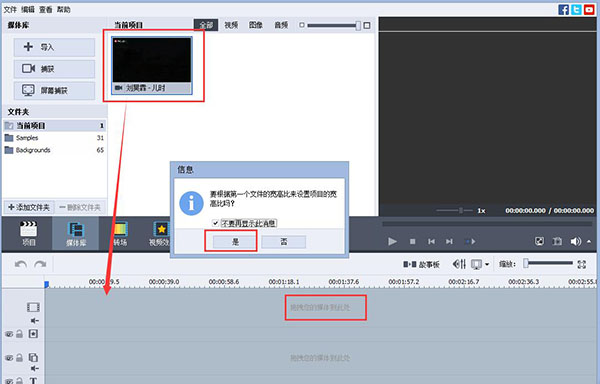Select the 图像 filter tab
The image size is (600, 384).
point(256,25)
